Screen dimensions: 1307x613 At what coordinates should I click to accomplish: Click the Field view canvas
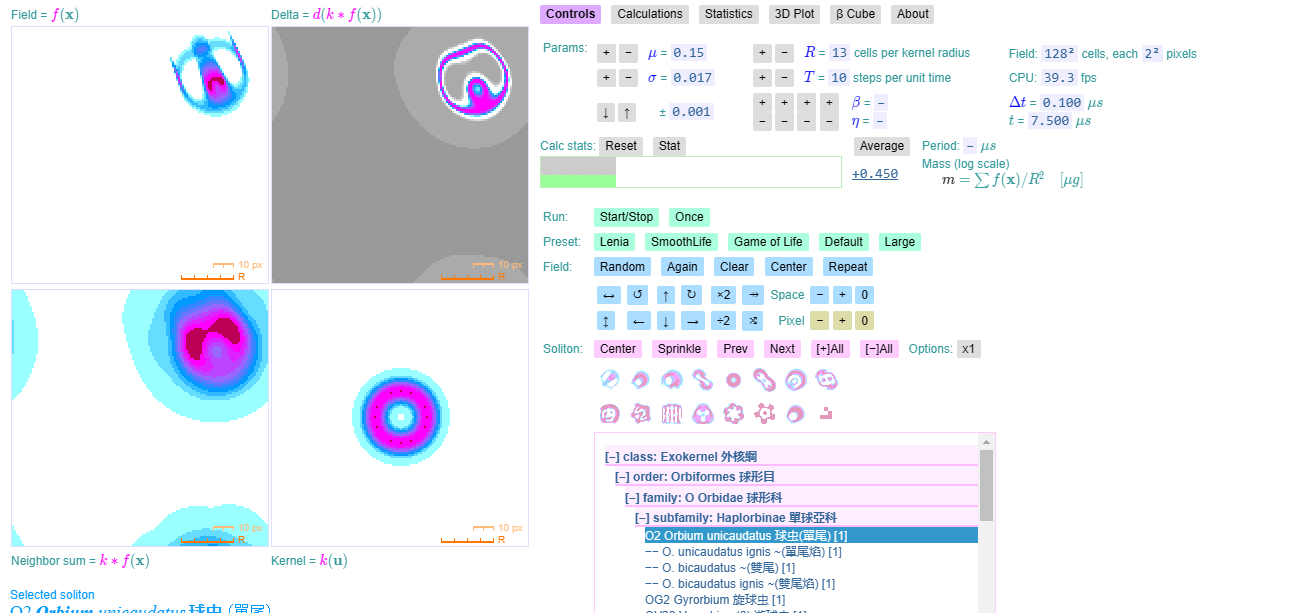140,155
